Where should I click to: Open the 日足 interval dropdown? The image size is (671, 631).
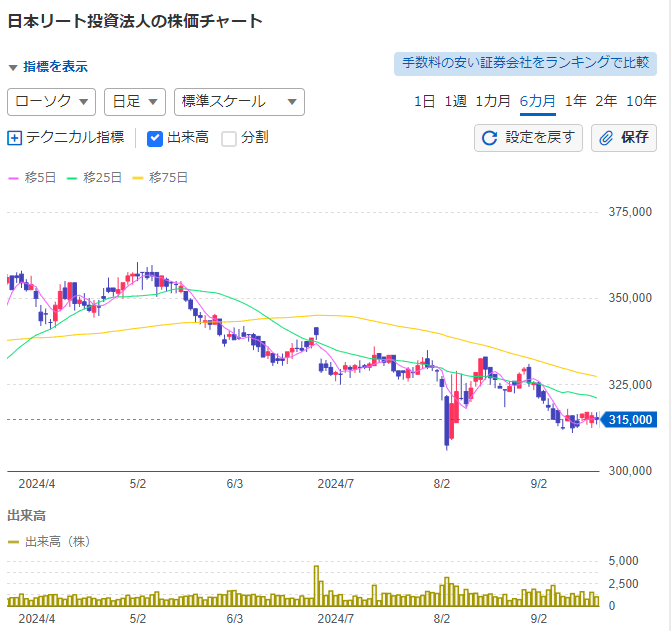click(x=135, y=102)
